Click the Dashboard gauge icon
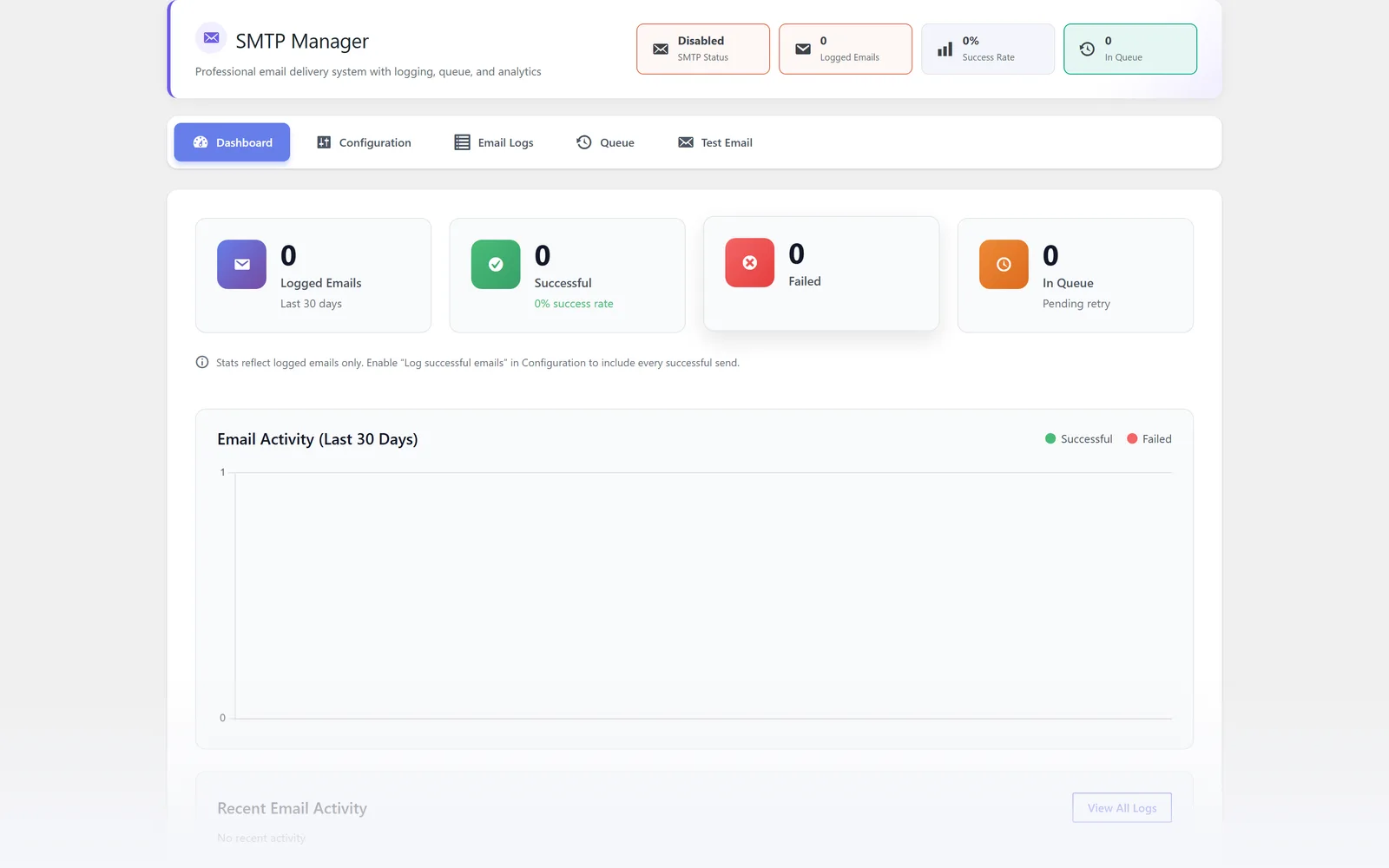Image resolution: width=1389 pixels, height=868 pixels. tap(201, 142)
